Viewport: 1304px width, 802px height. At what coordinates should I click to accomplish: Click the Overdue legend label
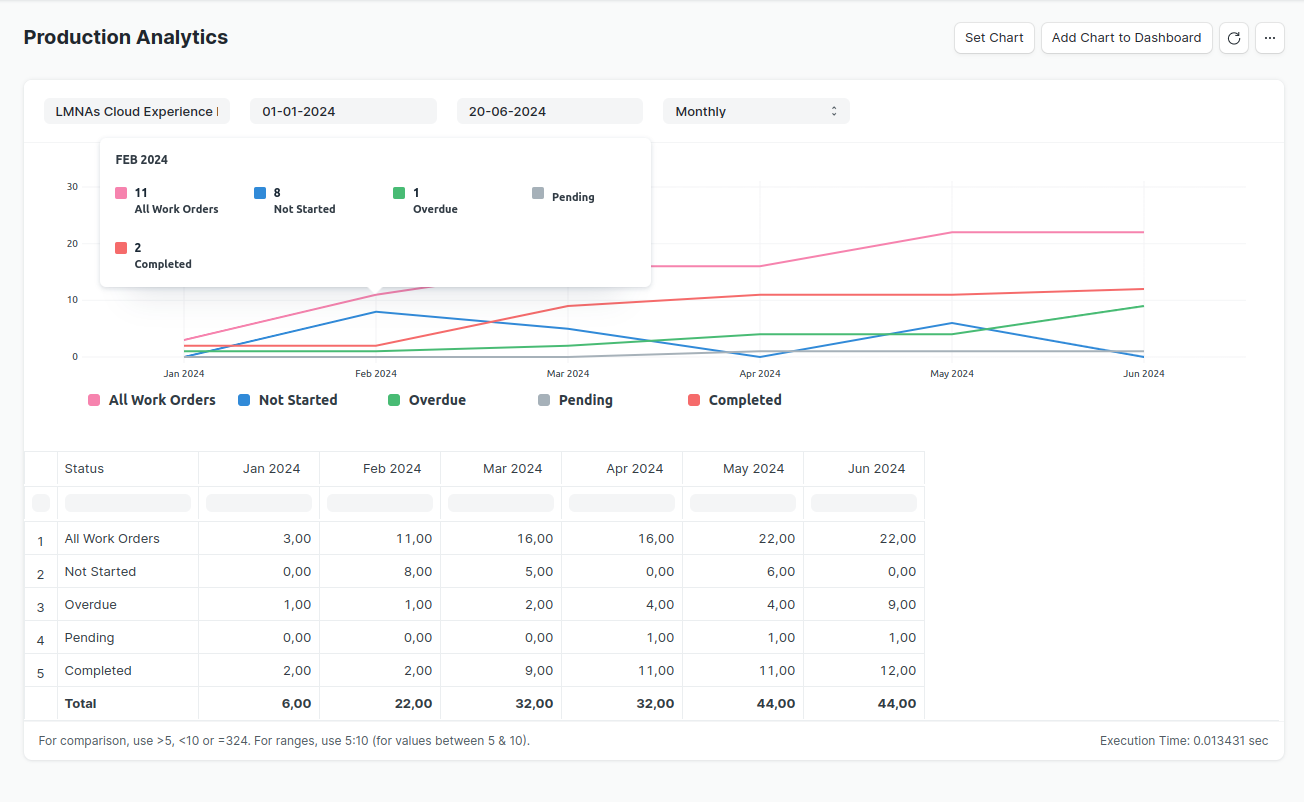[437, 400]
